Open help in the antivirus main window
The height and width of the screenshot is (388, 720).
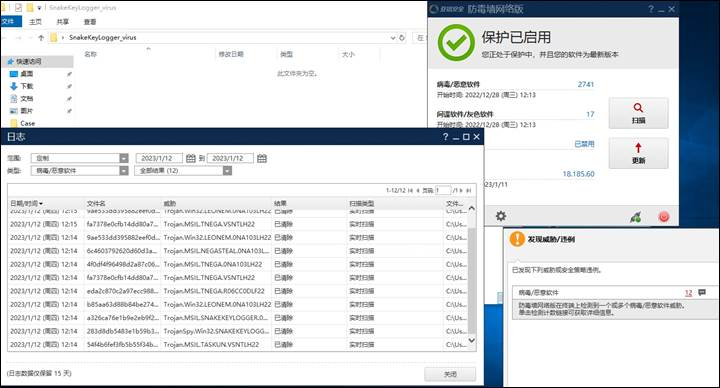click(x=651, y=9)
